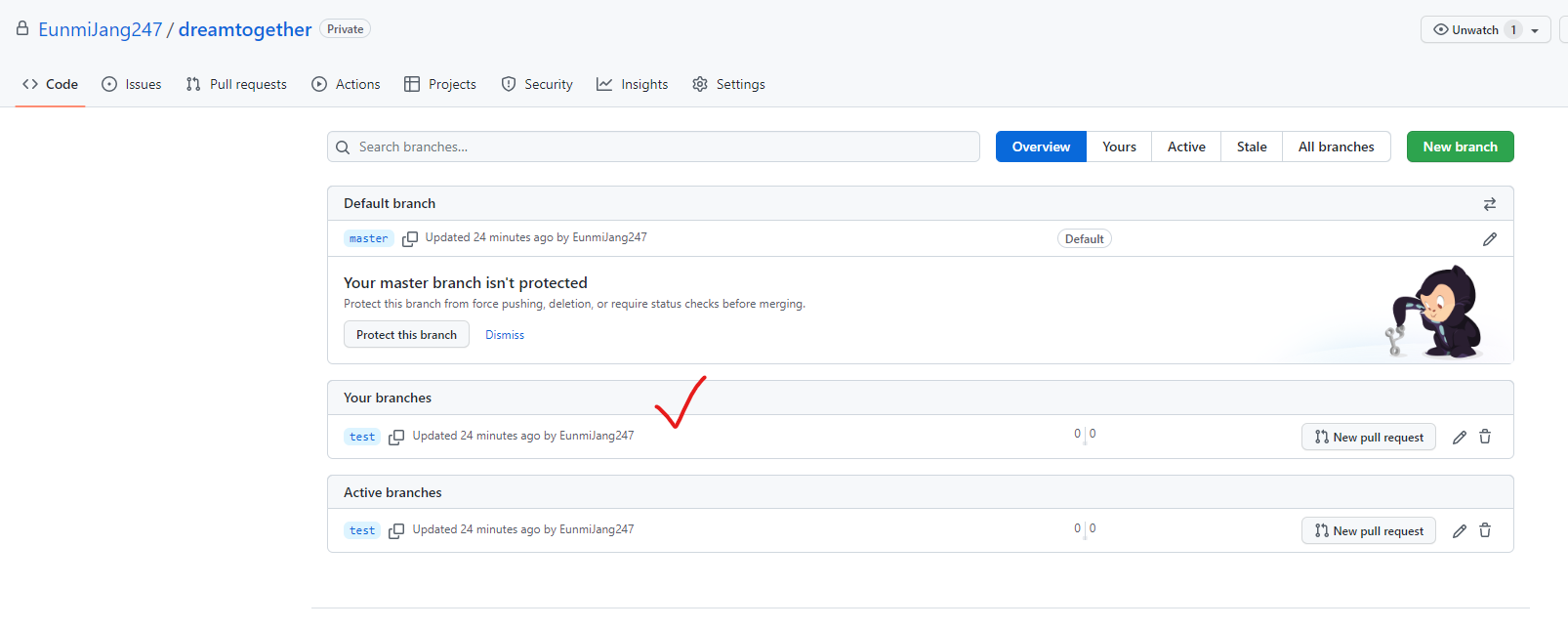1568x629 pixels.
Task: Click the 'Your branches' section header
Action: pyautogui.click(x=388, y=398)
